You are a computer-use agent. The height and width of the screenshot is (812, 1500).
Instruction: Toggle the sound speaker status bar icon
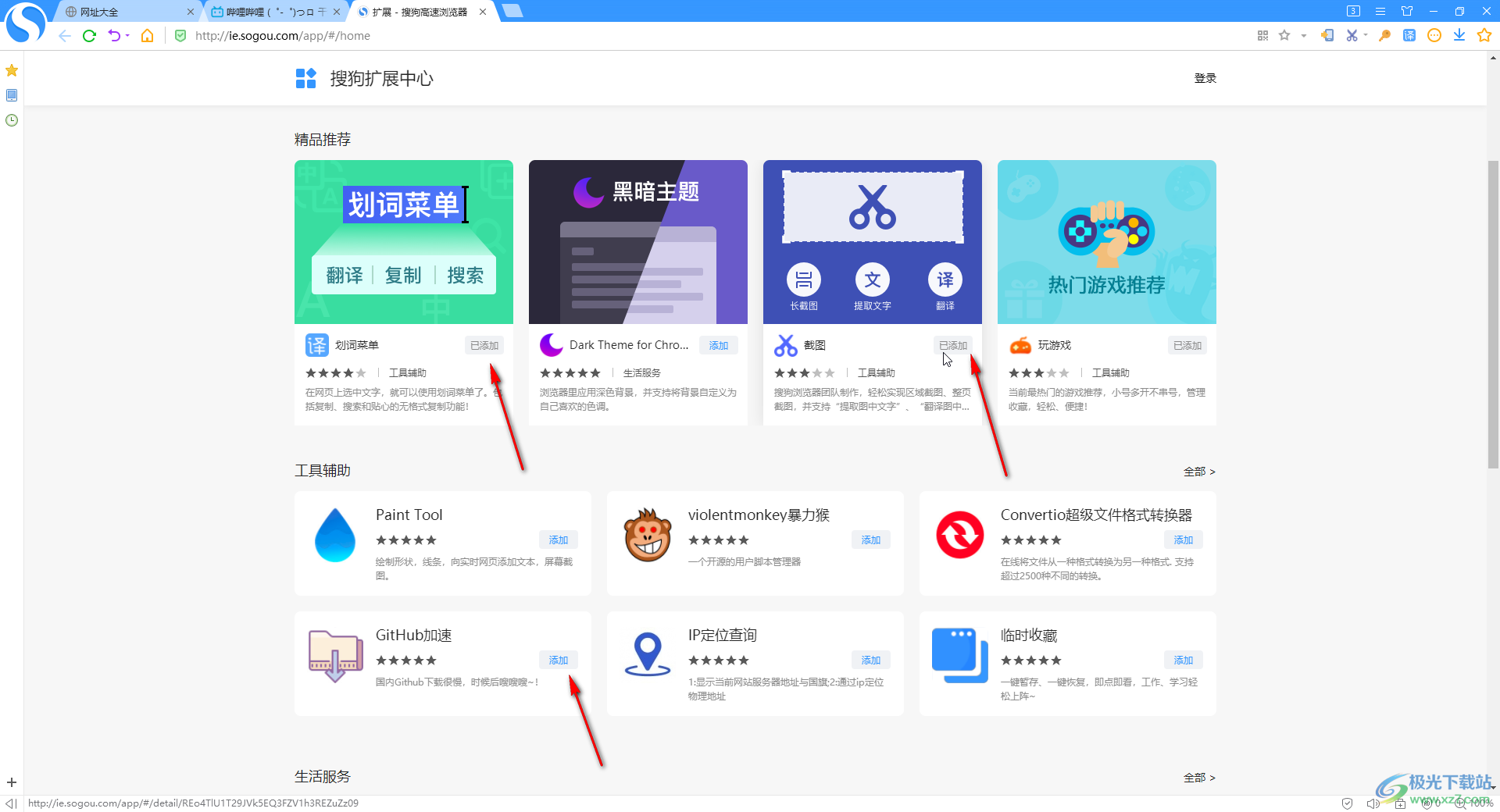click(1373, 803)
